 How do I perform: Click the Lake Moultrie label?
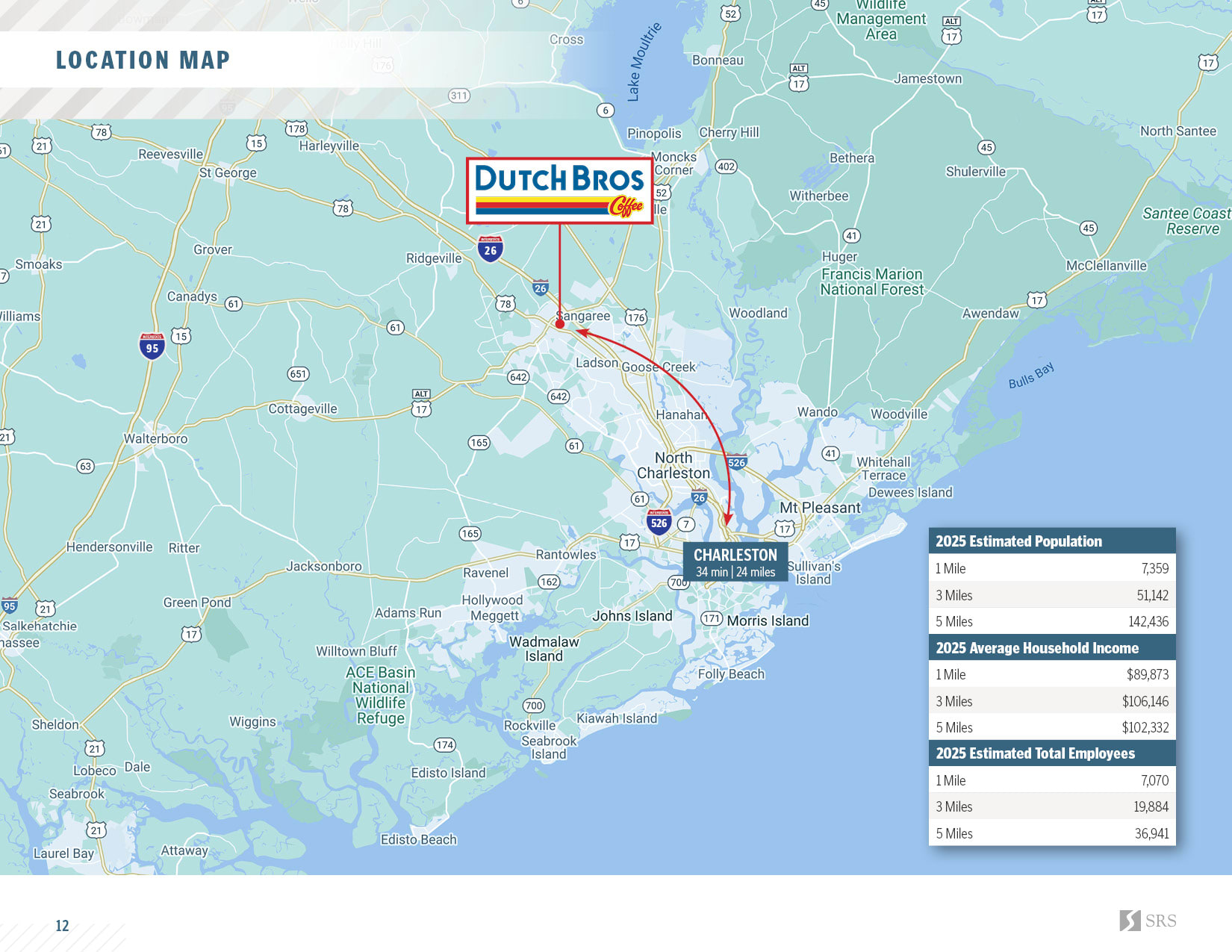[x=643, y=62]
